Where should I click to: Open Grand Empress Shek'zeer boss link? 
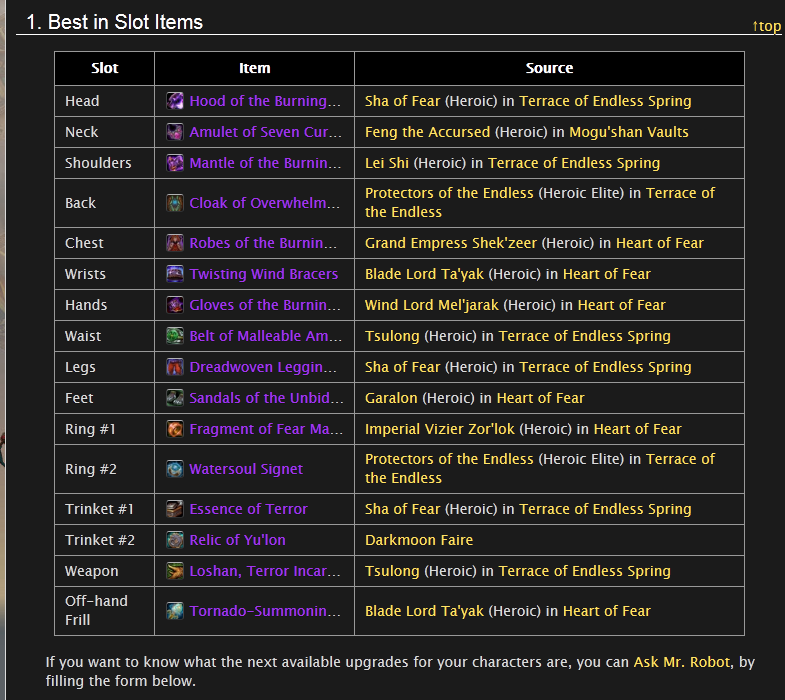[x=451, y=243]
